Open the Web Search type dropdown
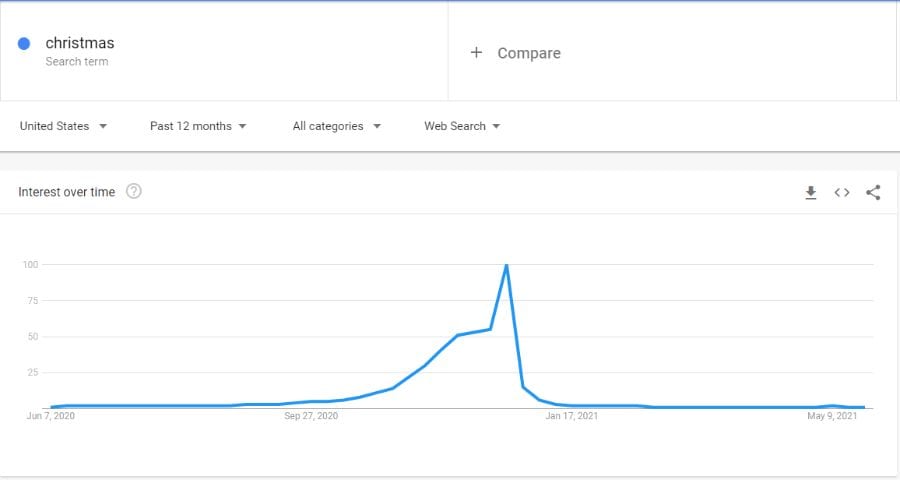900x480 pixels. (x=462, y=126)
